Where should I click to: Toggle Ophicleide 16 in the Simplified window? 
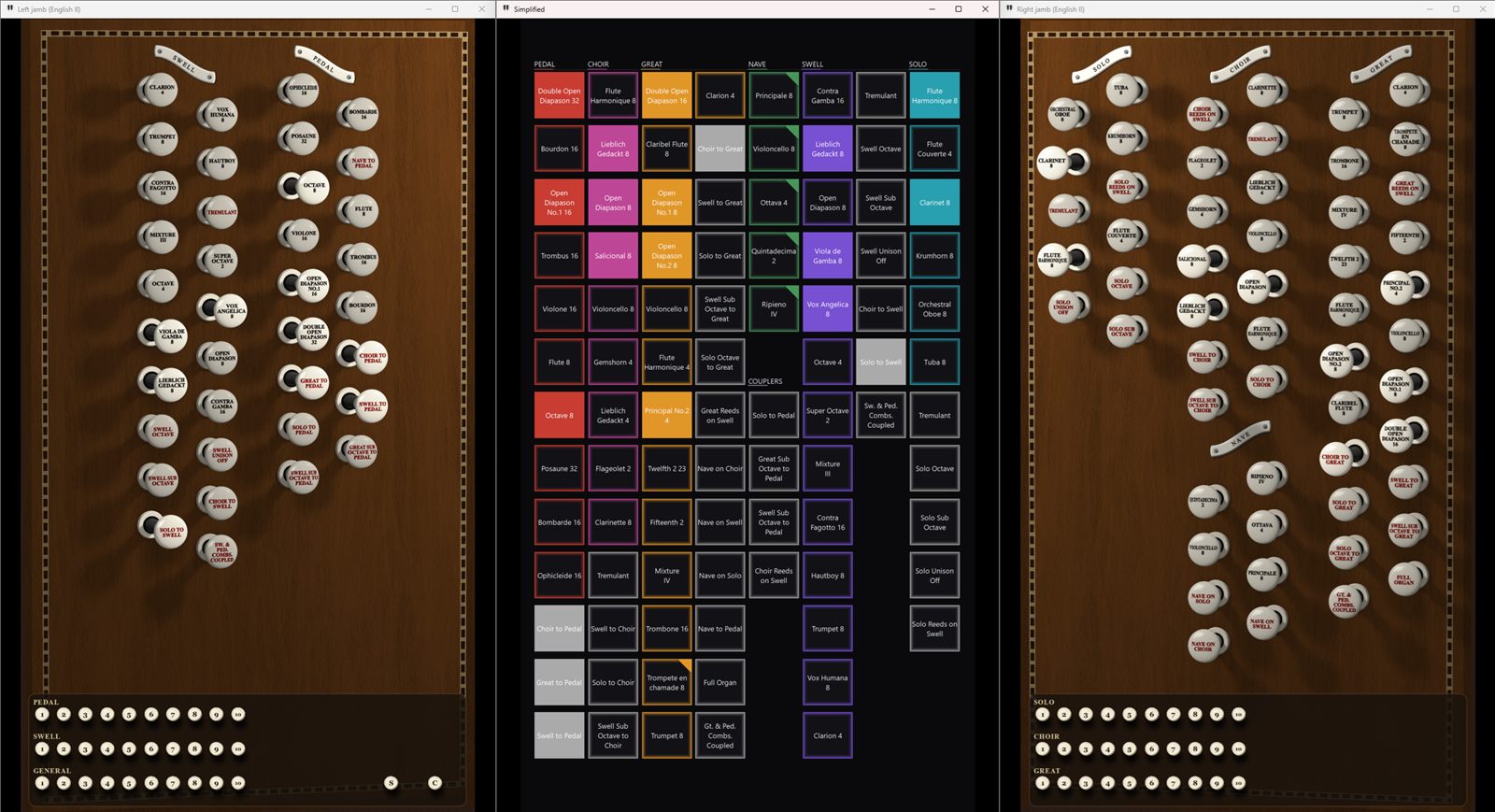[559, 576]
